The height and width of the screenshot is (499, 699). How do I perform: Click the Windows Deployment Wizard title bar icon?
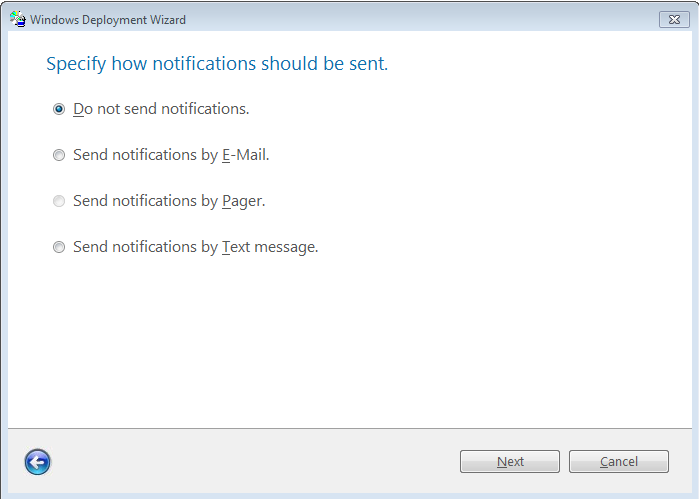18,19
